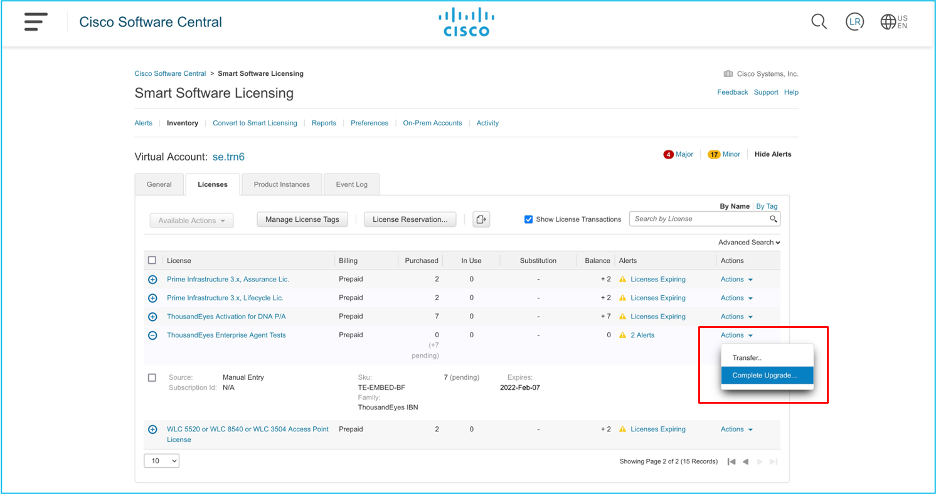Toggle Show License Transactions checkbox
This screenshot has width=936, height=494.
coord(529,219)
